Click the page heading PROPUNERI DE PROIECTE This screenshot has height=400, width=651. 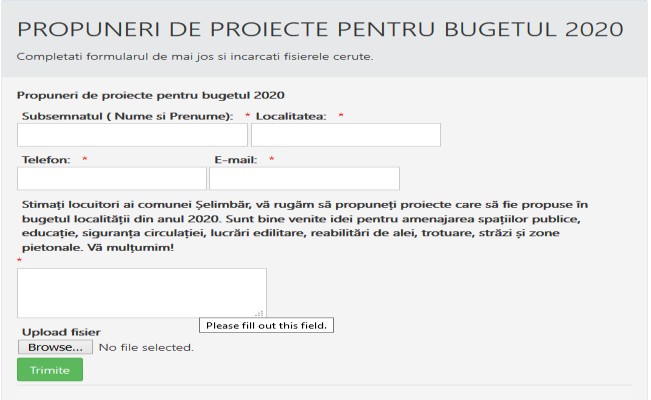320,29
